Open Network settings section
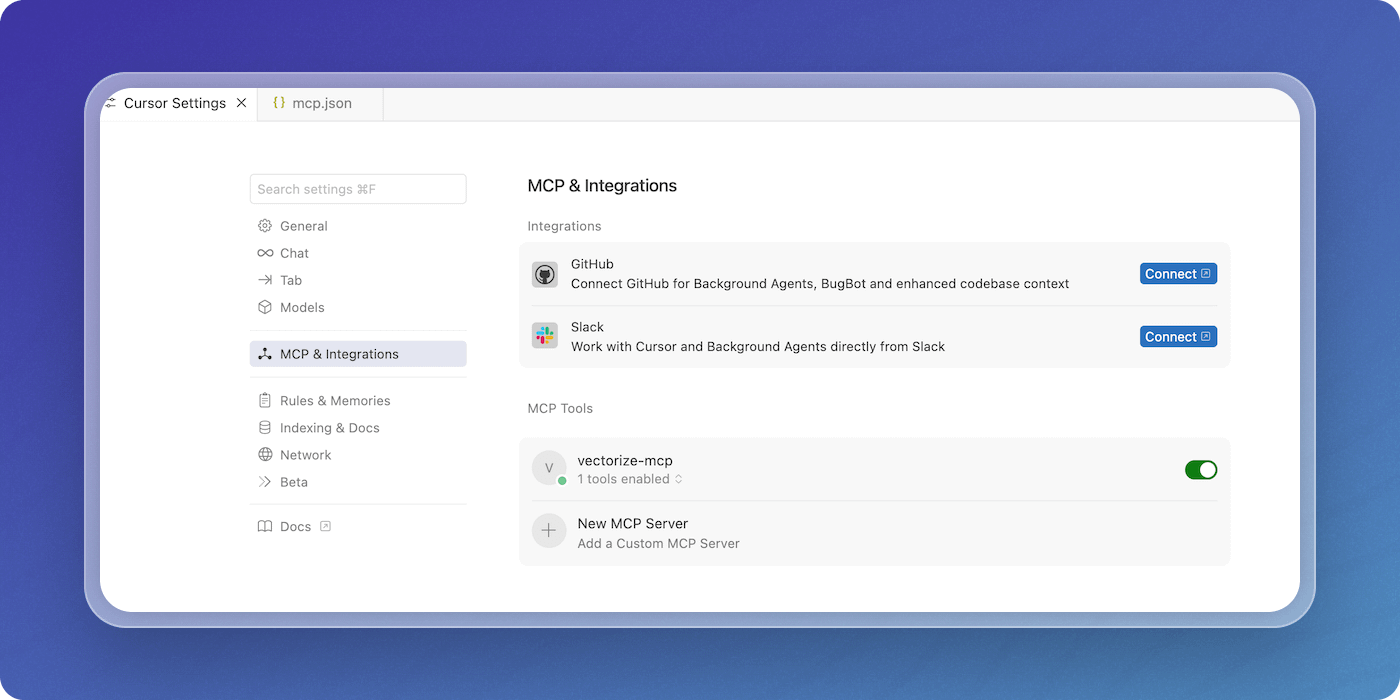Viewport: 1400px width, 700px height. (x=358, y=454)
